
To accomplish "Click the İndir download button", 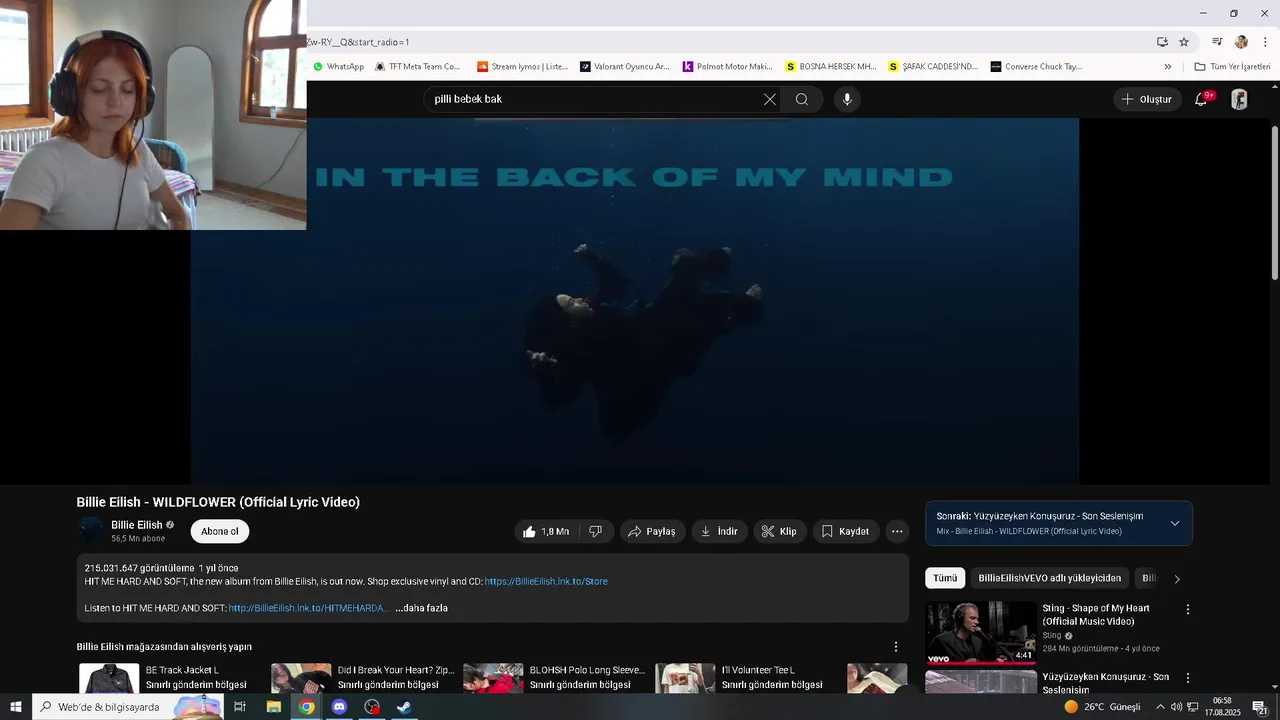I will [x=719, y=531].
